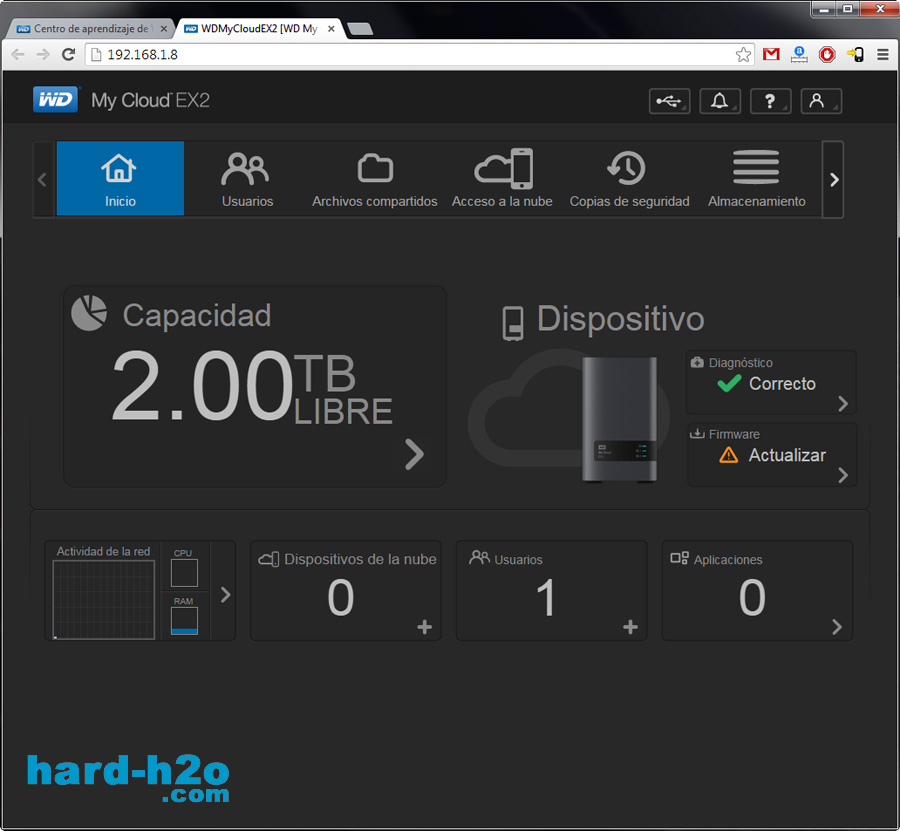
Task: Click the My Cloud EX2 device image
Action: pyautogui.click(x=619, y=420)
